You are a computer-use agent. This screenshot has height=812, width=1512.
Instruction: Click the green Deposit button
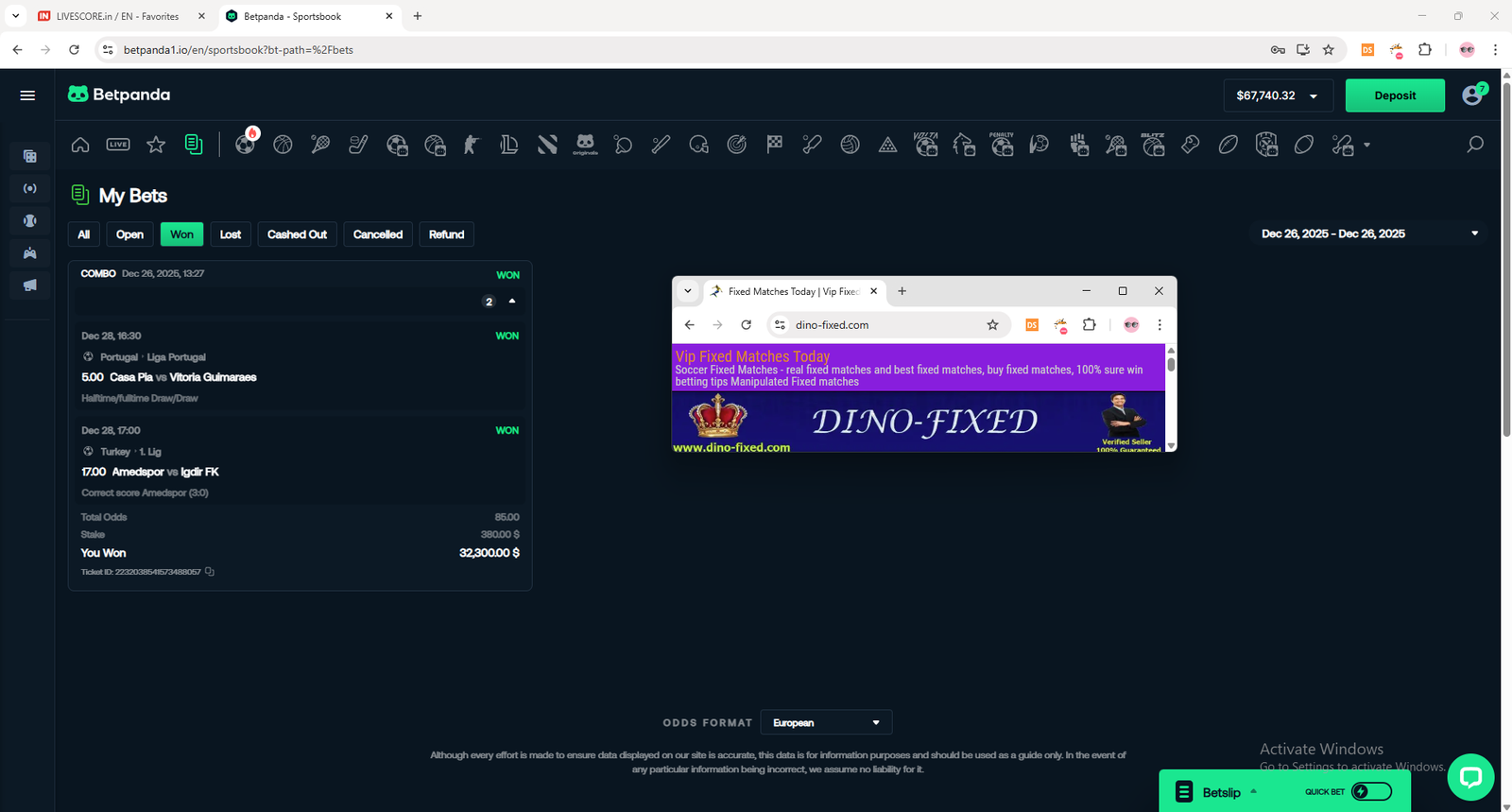coord(1395,95)
